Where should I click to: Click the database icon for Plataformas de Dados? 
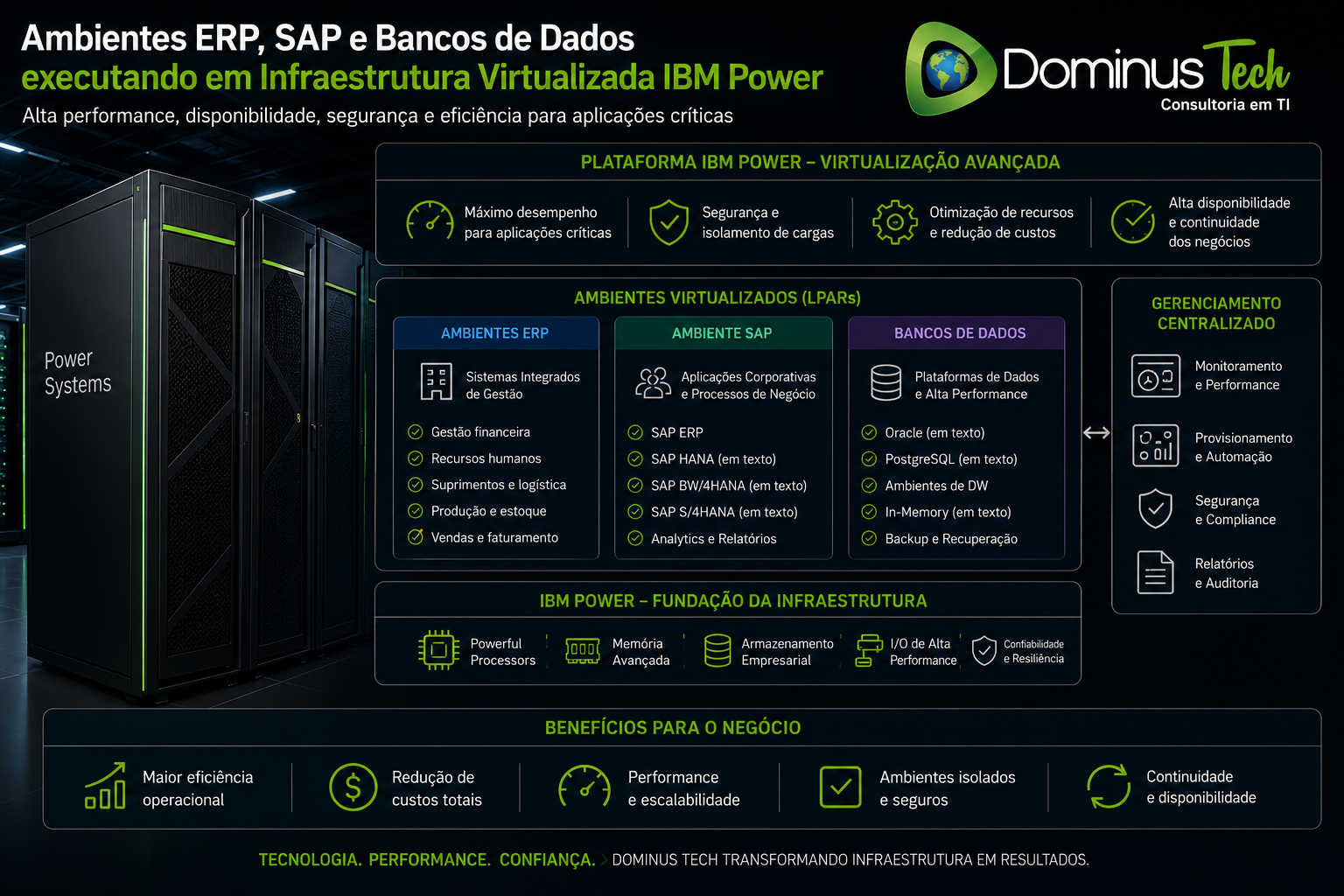pyautogui.click(x=885, y=383)
